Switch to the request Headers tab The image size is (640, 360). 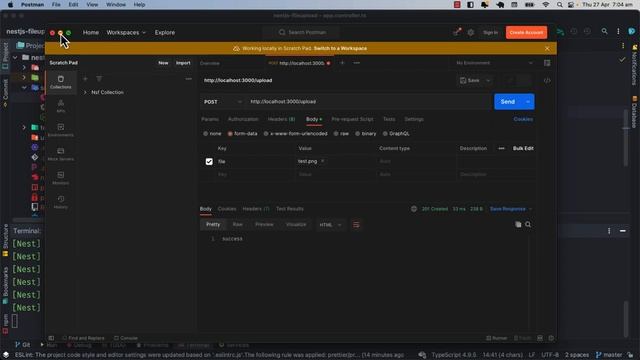tap(281, 119)
